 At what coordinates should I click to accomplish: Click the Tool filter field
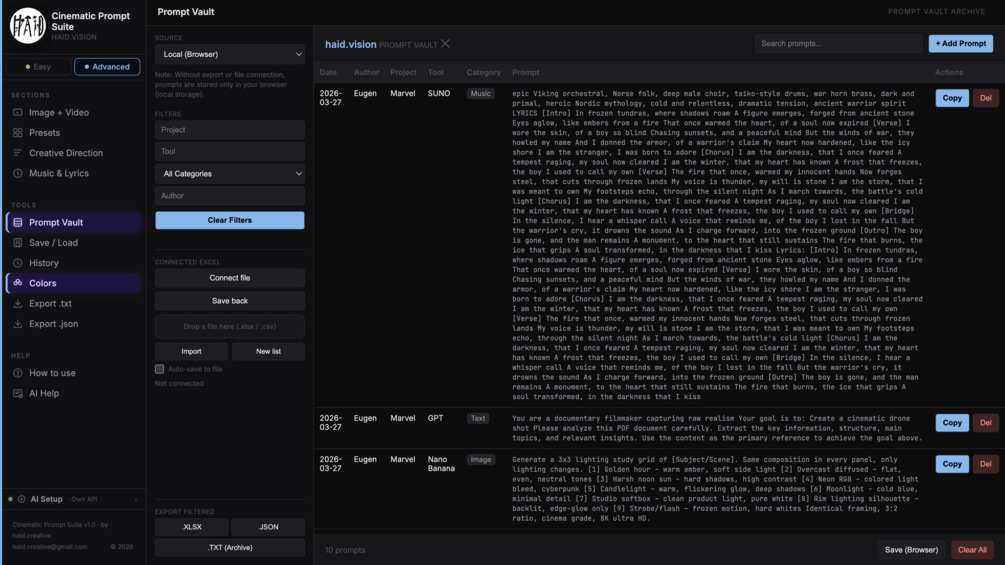coord(229,152)
